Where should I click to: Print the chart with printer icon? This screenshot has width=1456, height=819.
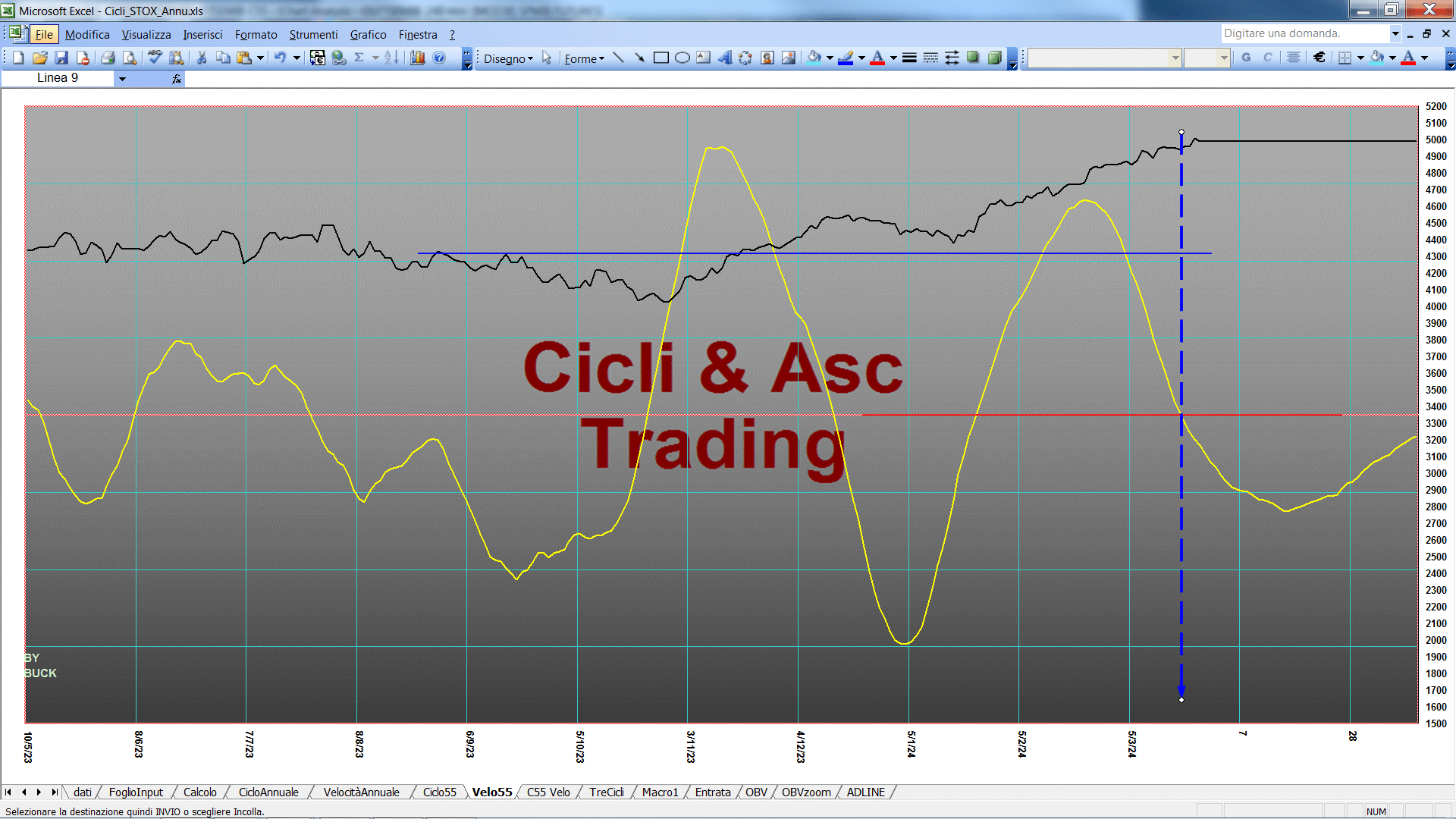[x=108, y=58]
